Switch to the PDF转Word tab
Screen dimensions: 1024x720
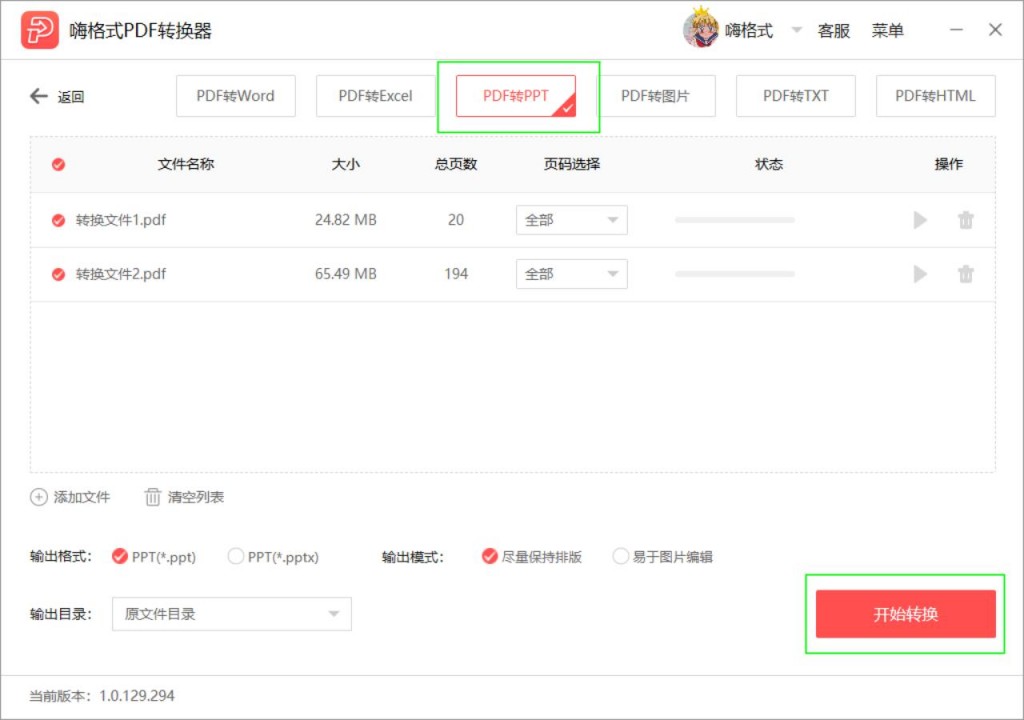point(236,96)
